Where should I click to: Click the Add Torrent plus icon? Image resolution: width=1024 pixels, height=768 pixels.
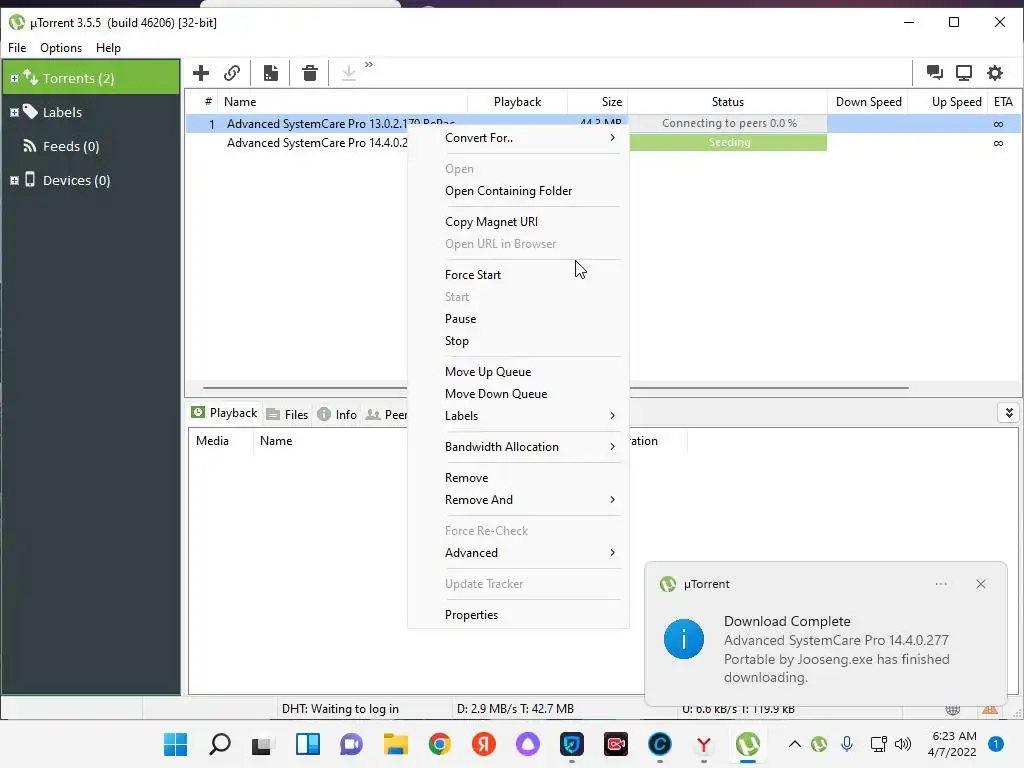(201, 72)
